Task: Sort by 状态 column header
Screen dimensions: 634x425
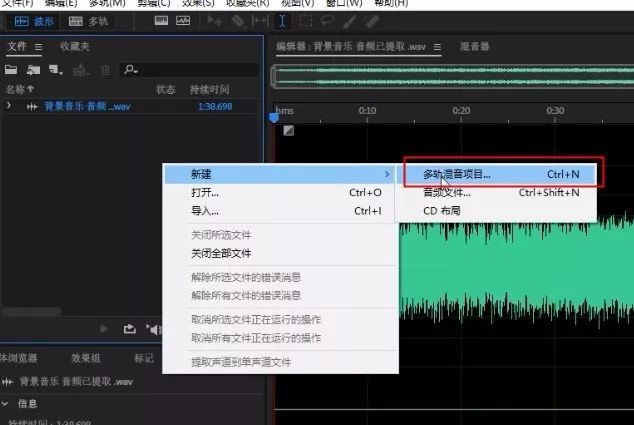Action: click(x=166, y=89)
